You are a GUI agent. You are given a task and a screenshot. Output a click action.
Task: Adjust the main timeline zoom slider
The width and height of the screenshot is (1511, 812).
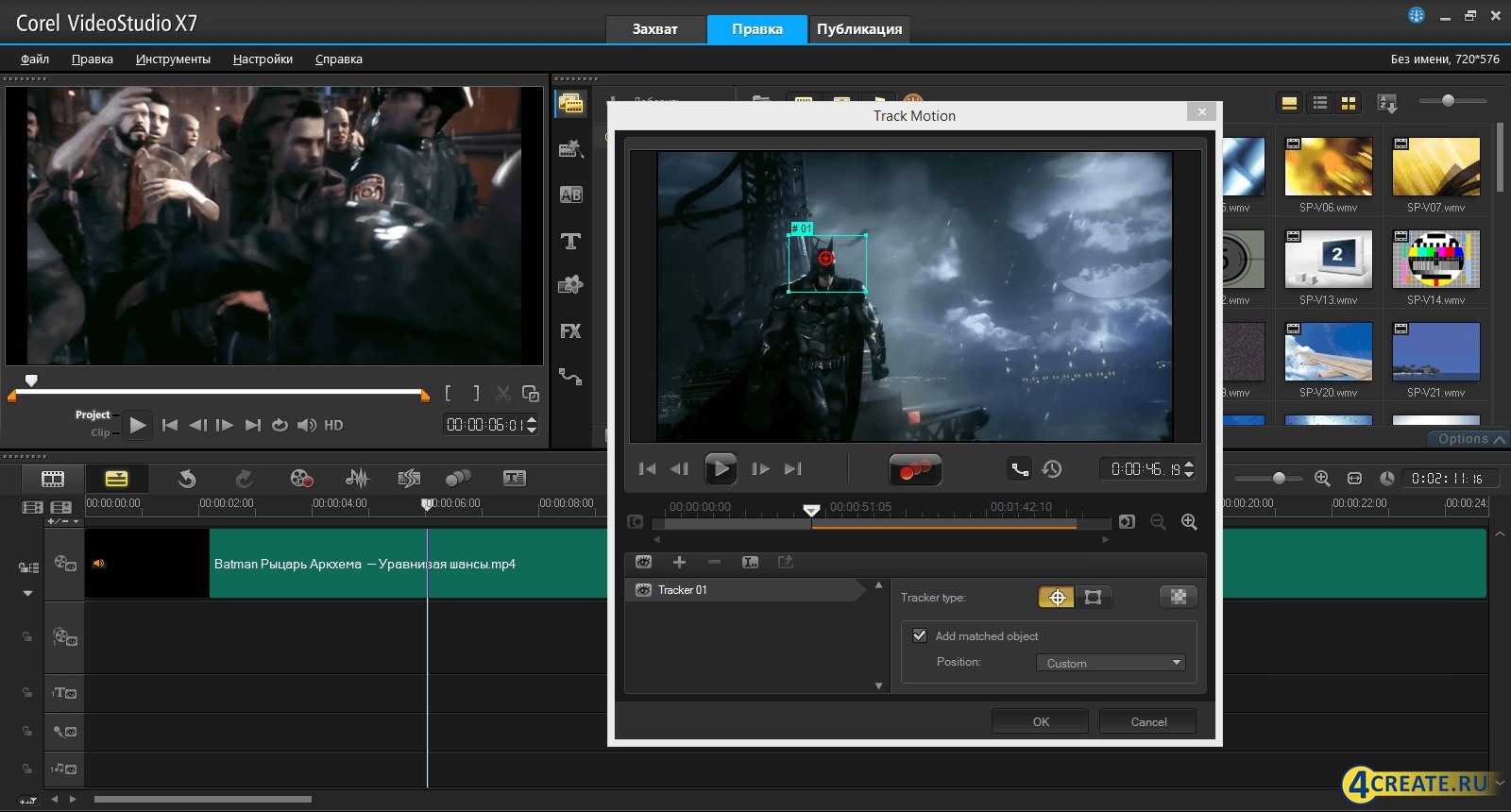[1279, 478]
